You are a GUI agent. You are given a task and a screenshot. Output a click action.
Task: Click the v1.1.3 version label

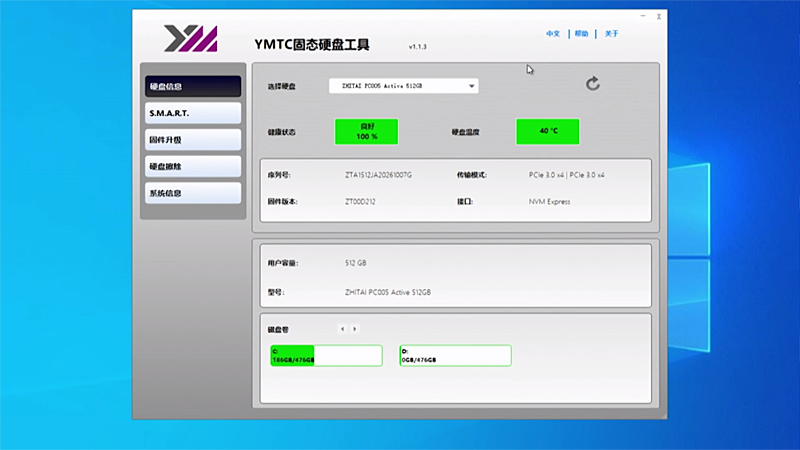pos(417,46)
